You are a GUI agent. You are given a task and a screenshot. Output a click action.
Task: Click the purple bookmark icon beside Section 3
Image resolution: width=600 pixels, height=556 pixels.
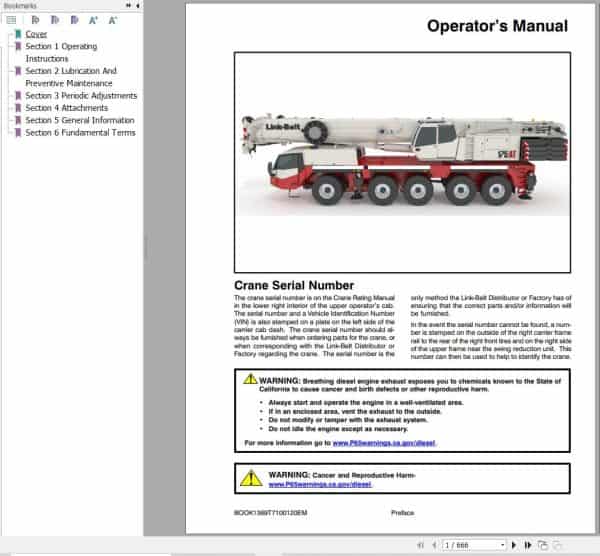18,95
